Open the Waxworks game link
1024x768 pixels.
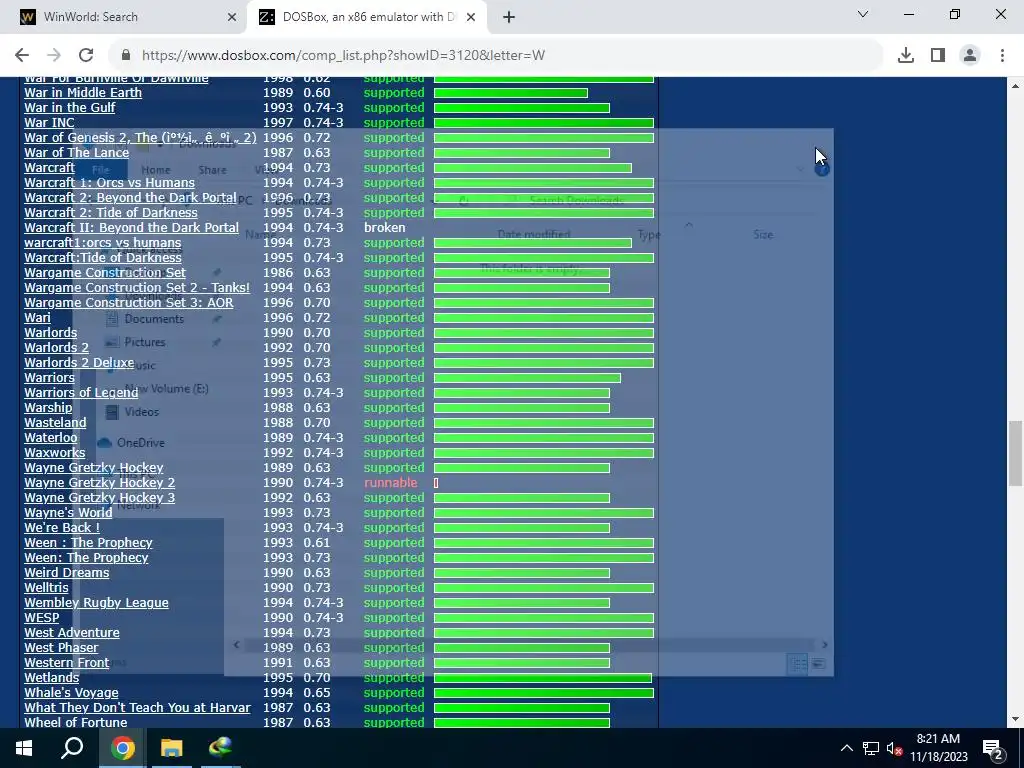55,453
